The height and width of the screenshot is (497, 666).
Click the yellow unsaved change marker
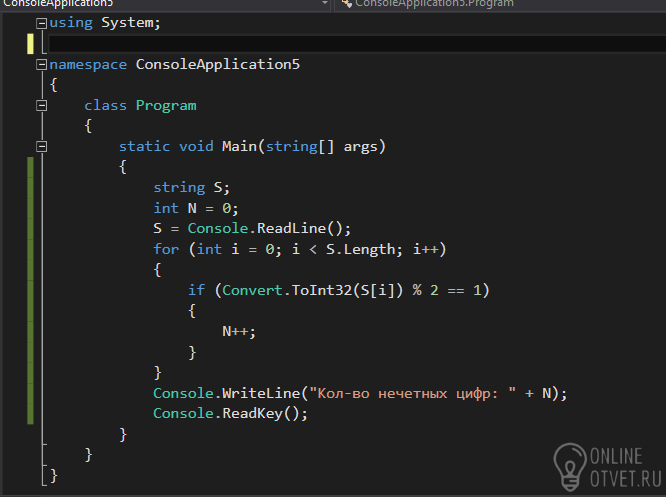point(30,44)
